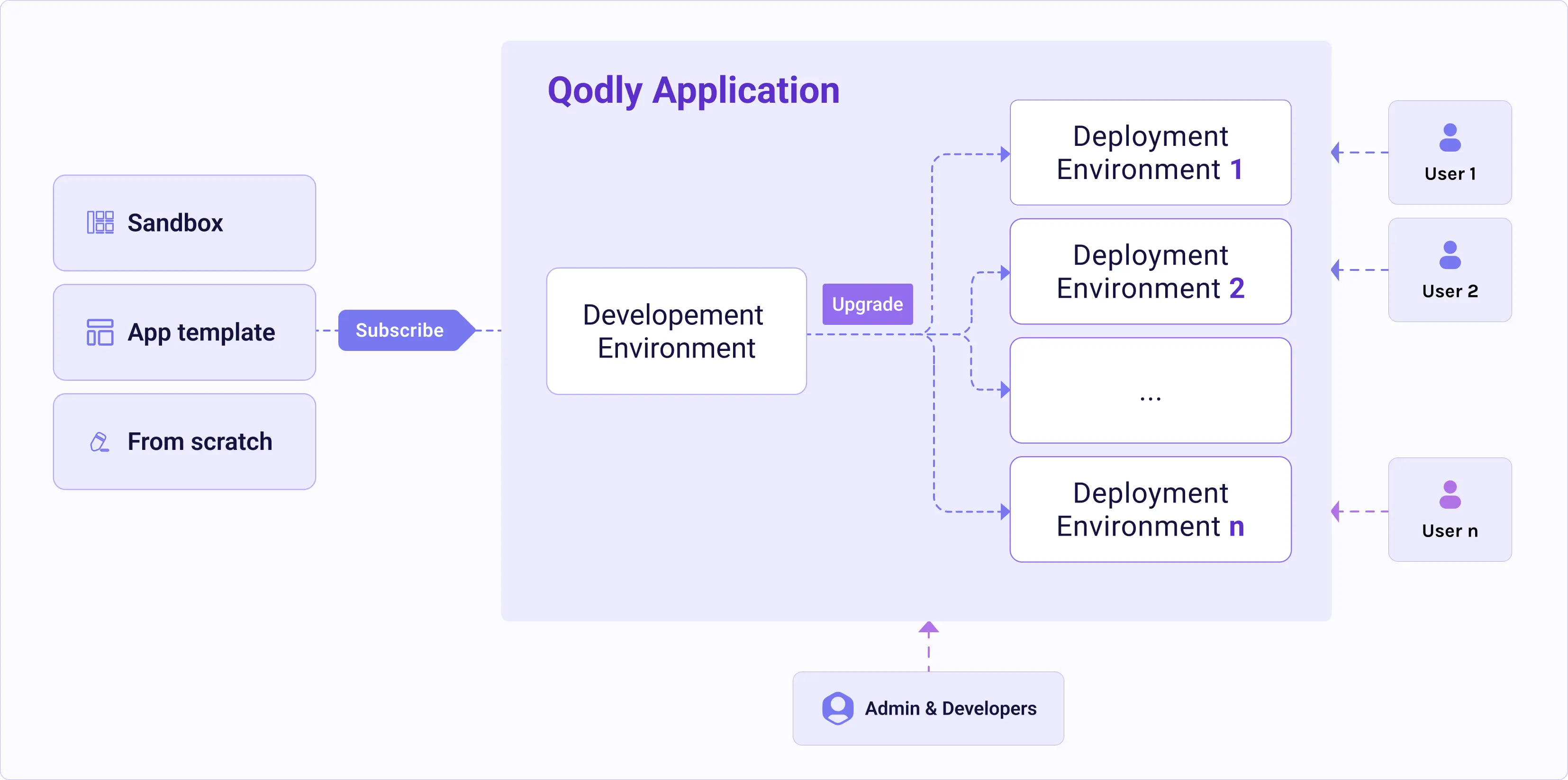Click the User 1 text label
Viewport: 1568px width, 780px height.
1450,174
